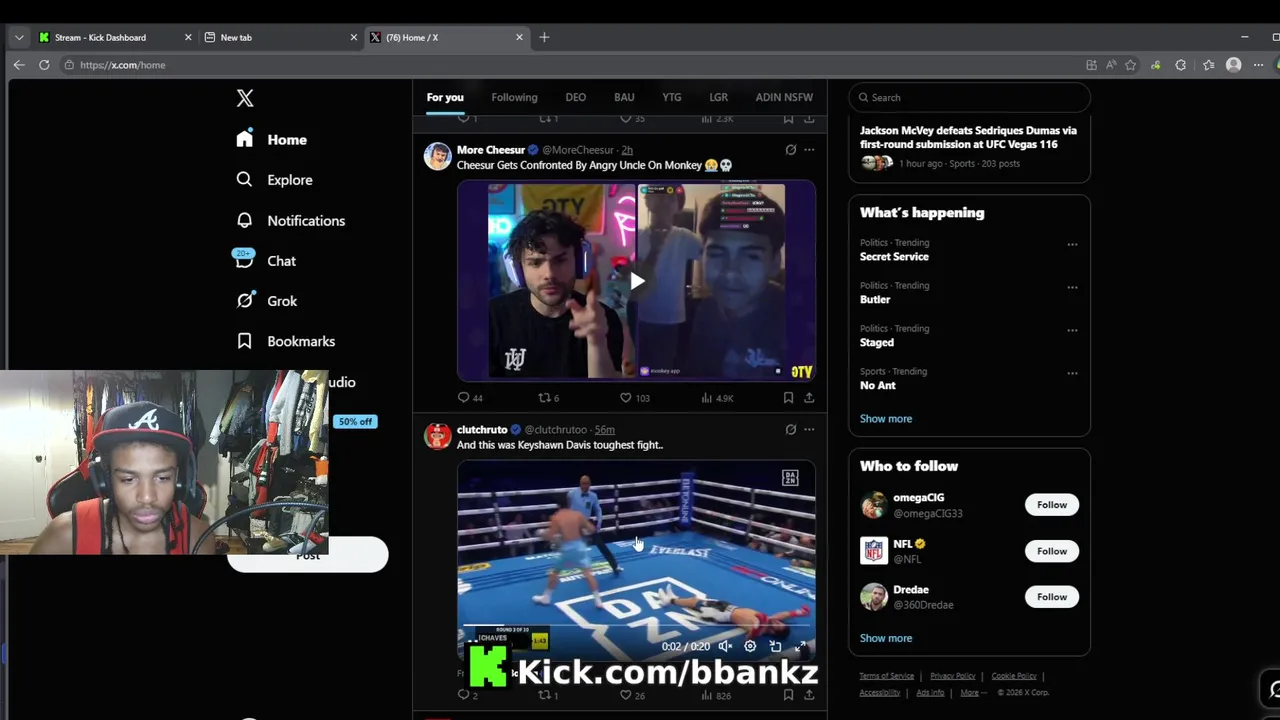This screenshot has width=1280, height=720.
Task: Open Bookmarks in the sidebar
Action: (285, 341)
